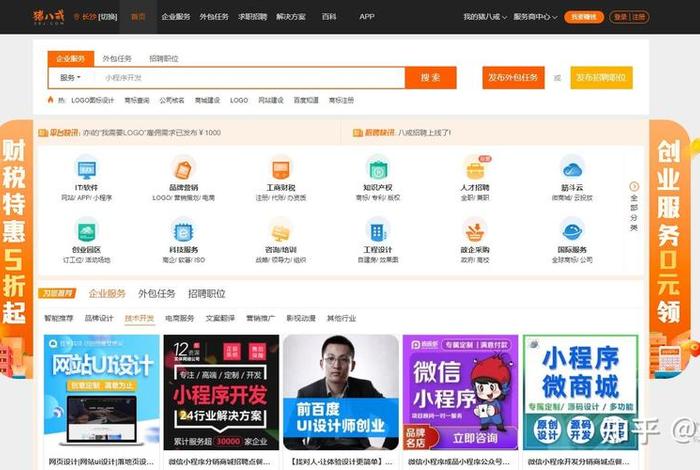Open the 服务 search type dropdown
Viewport: 700px width, 470px height.
click(x=71, y=78)
